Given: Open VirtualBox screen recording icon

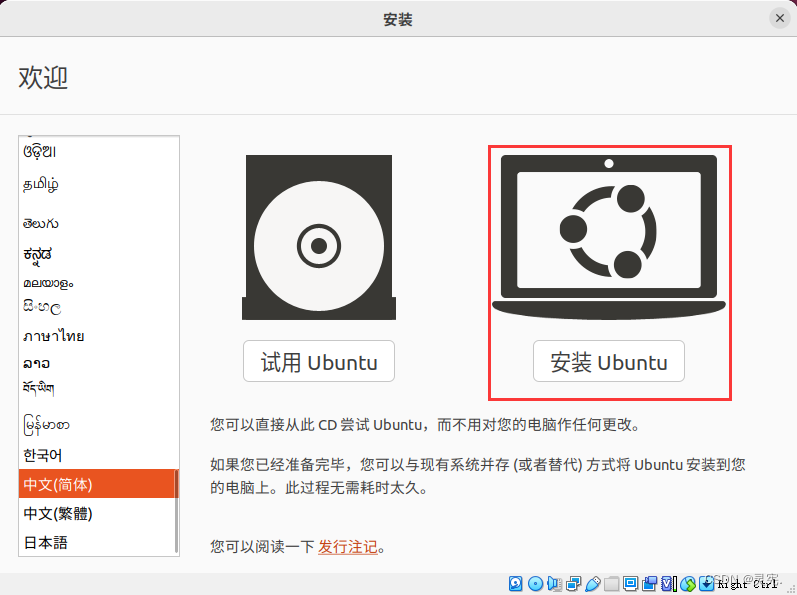Looking at the screenshot, I should (649, 583).
